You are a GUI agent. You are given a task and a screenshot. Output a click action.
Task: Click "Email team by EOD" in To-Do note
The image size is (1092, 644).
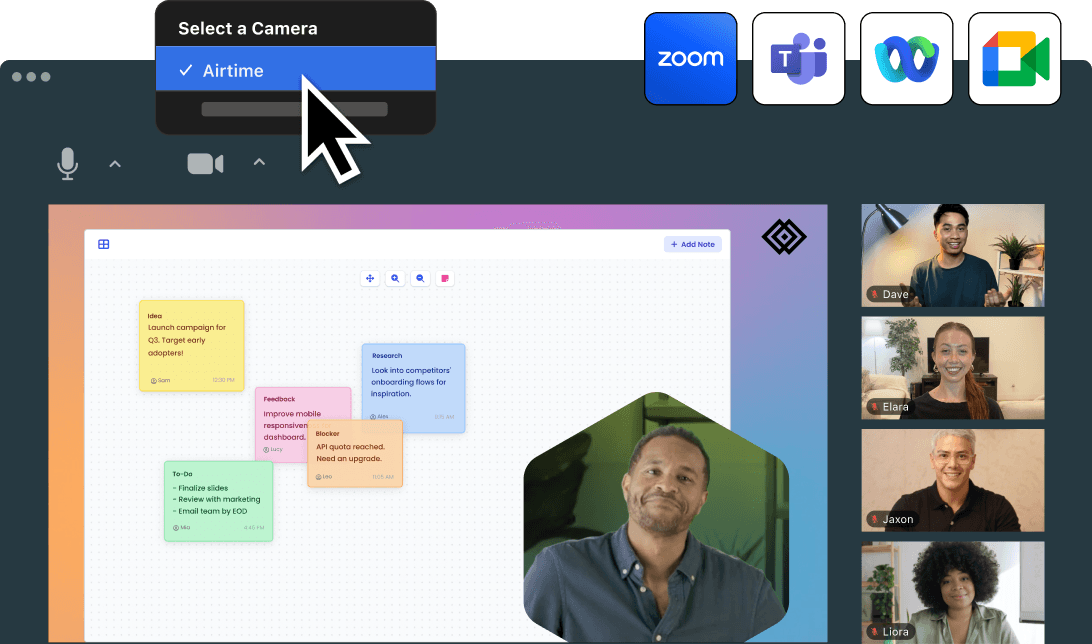pyautogui.click(x=212, y=511)
